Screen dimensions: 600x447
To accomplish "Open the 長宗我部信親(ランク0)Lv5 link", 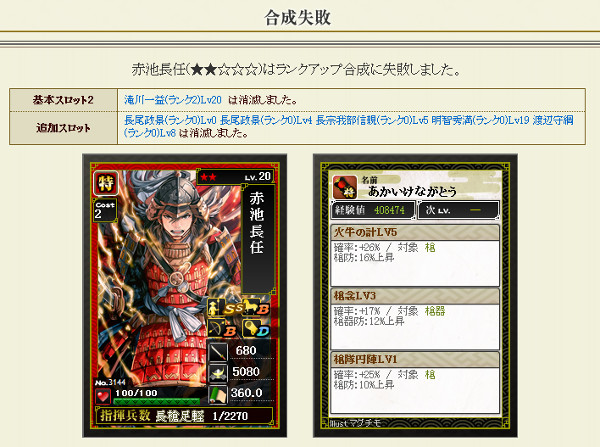I will tap(372, 121).
